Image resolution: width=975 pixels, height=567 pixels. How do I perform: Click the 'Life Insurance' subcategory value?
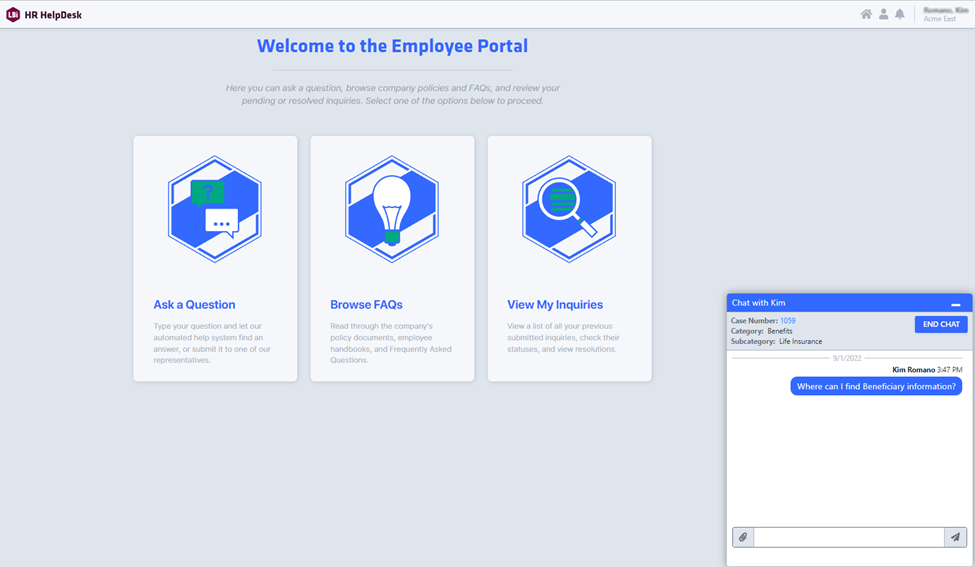tap(800, 341)
